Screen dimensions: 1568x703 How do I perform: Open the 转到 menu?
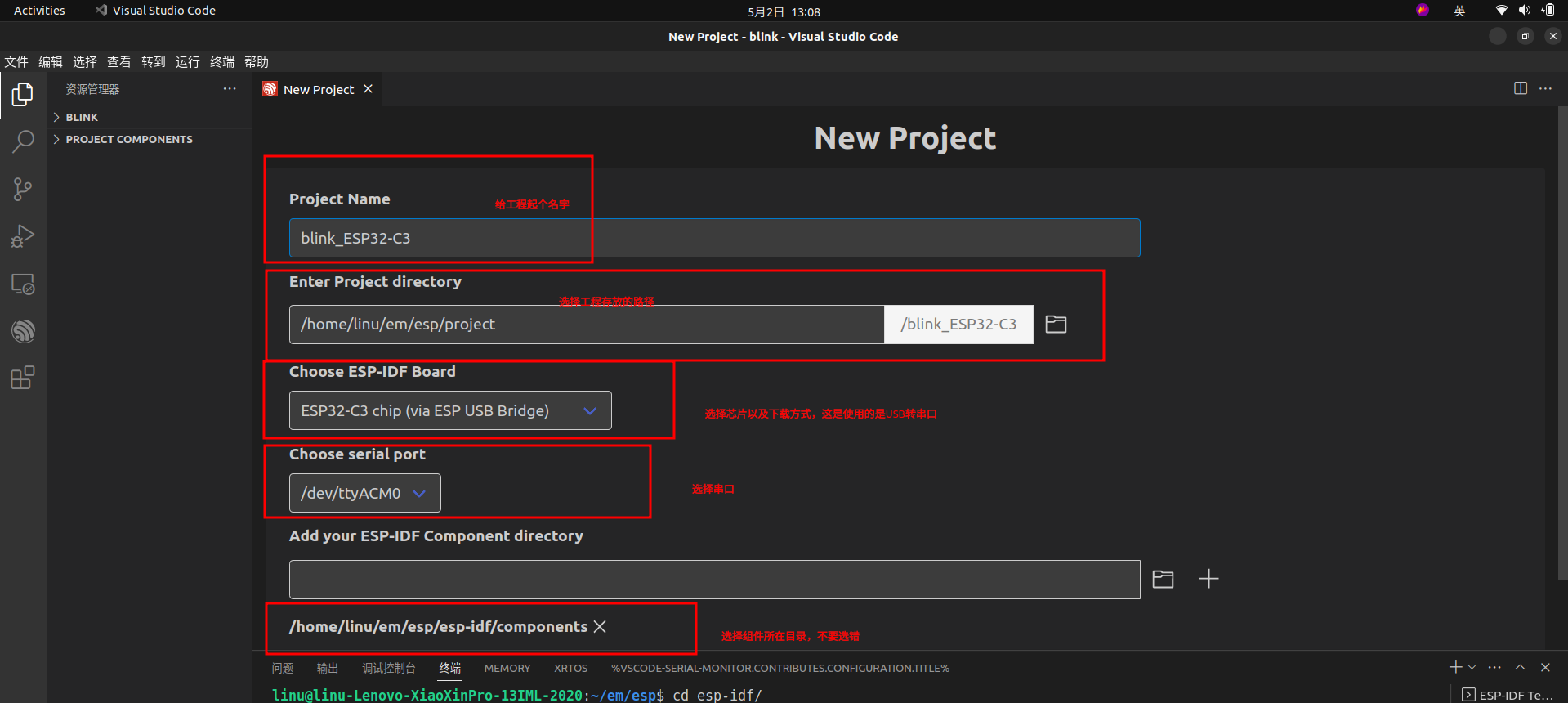(154, 62)
